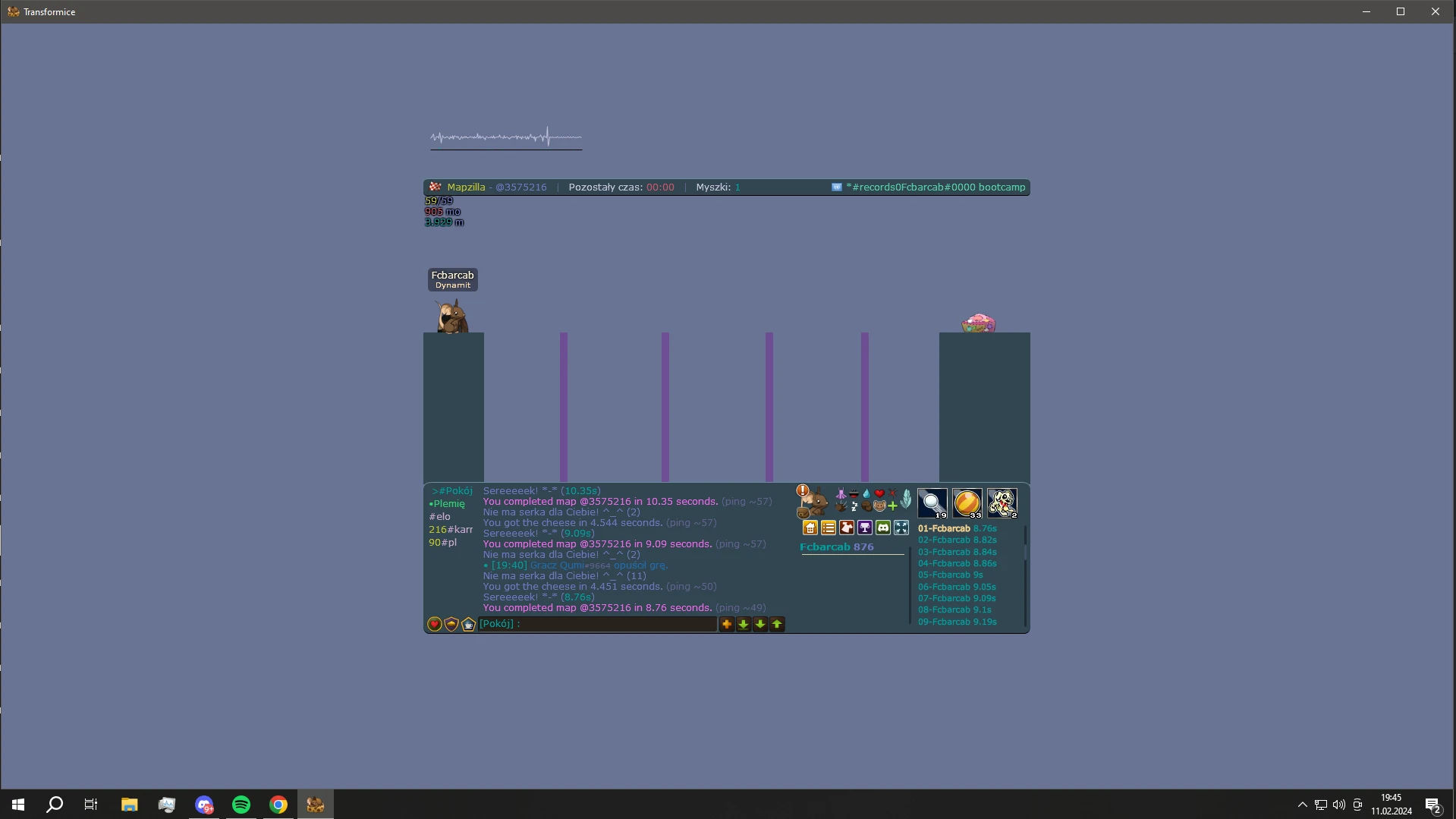
Task: Open the house (tribe house) button
Action: point(810,528)
